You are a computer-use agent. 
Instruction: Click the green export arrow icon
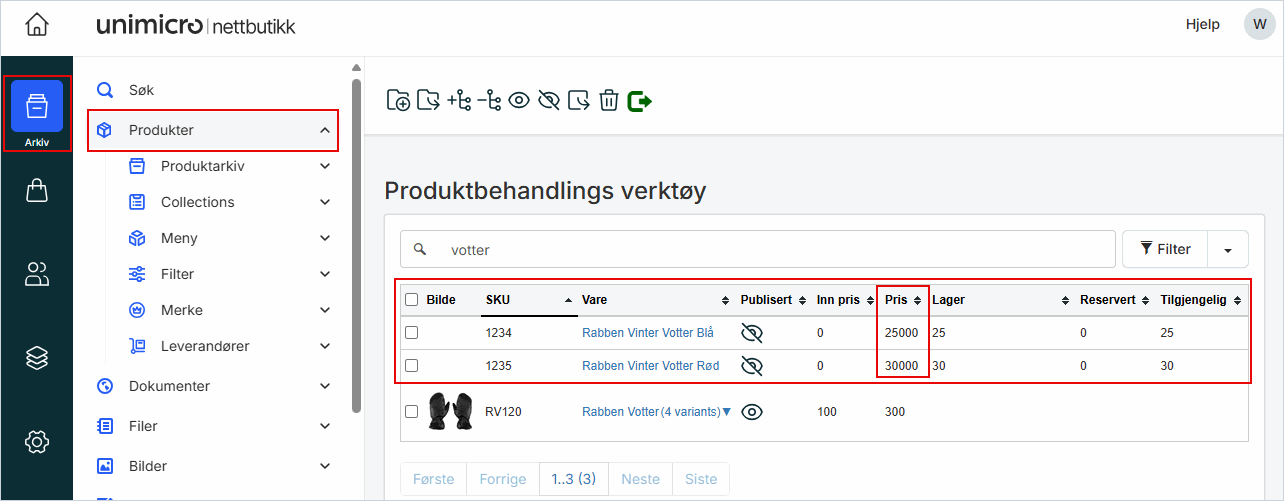point(640,100)
